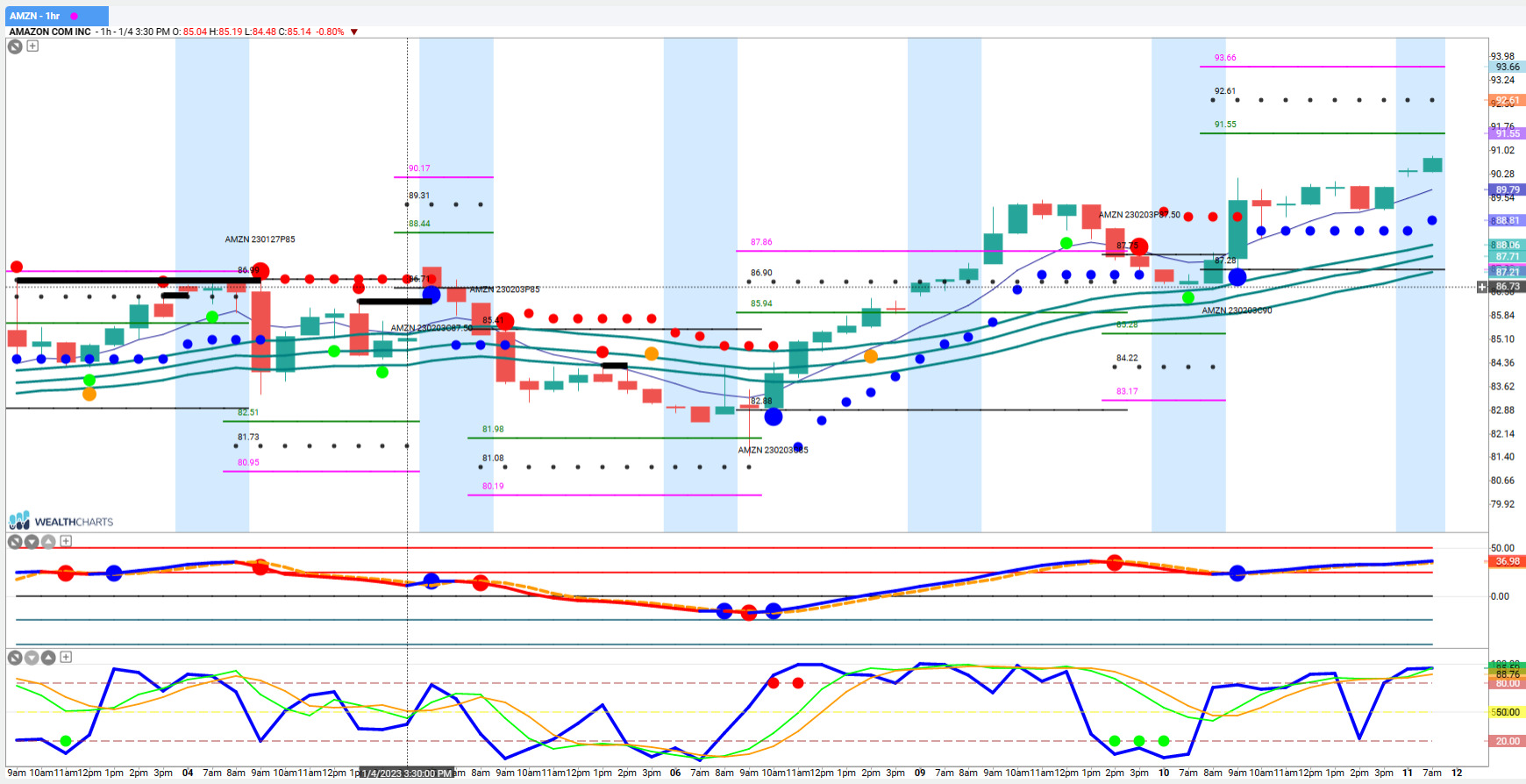Click the orange 92.61 price-axis tag
Screen dimensions: 1526x784
[x=1508, y=101]
